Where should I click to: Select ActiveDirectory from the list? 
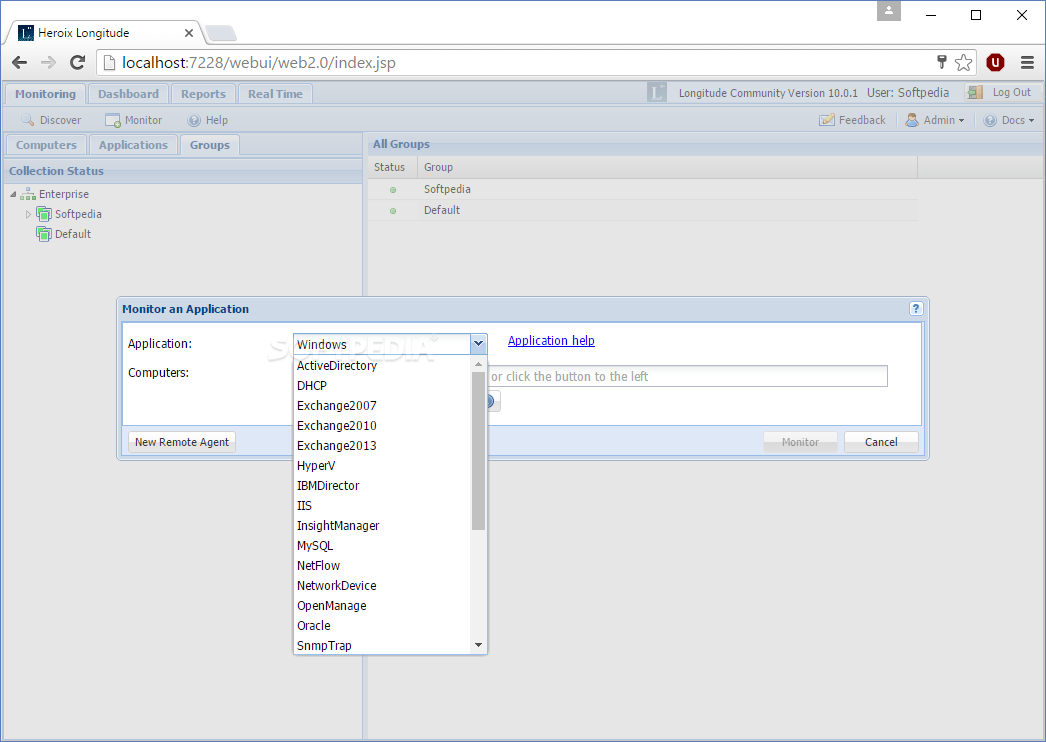pyautogui.click(x=382, y=366)
